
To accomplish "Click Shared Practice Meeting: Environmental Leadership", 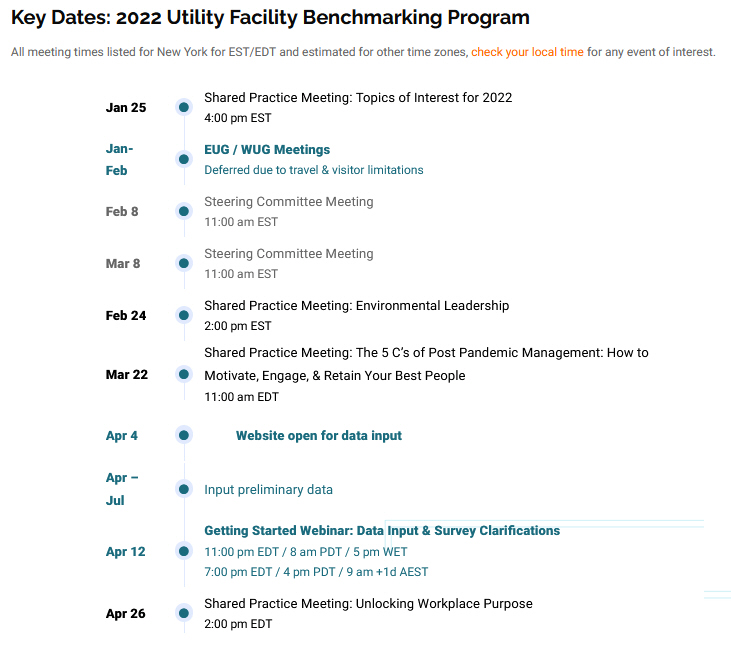I will [x=357, y=305].
